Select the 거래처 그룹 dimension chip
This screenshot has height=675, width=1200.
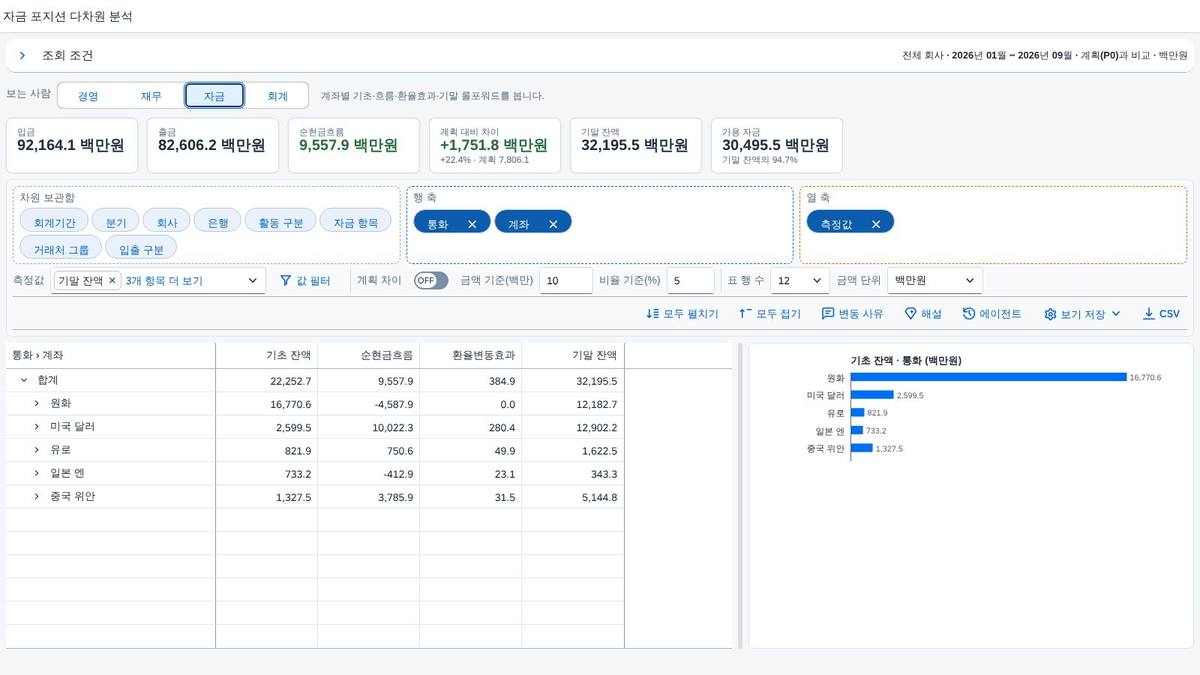pyautogui.click(x=61, y=247)
